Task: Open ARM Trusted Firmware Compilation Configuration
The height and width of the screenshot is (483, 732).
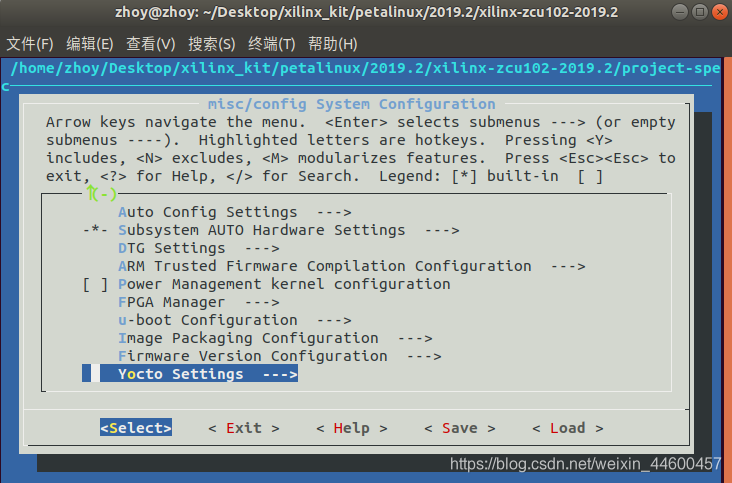Action: click(x=352, y=266)
